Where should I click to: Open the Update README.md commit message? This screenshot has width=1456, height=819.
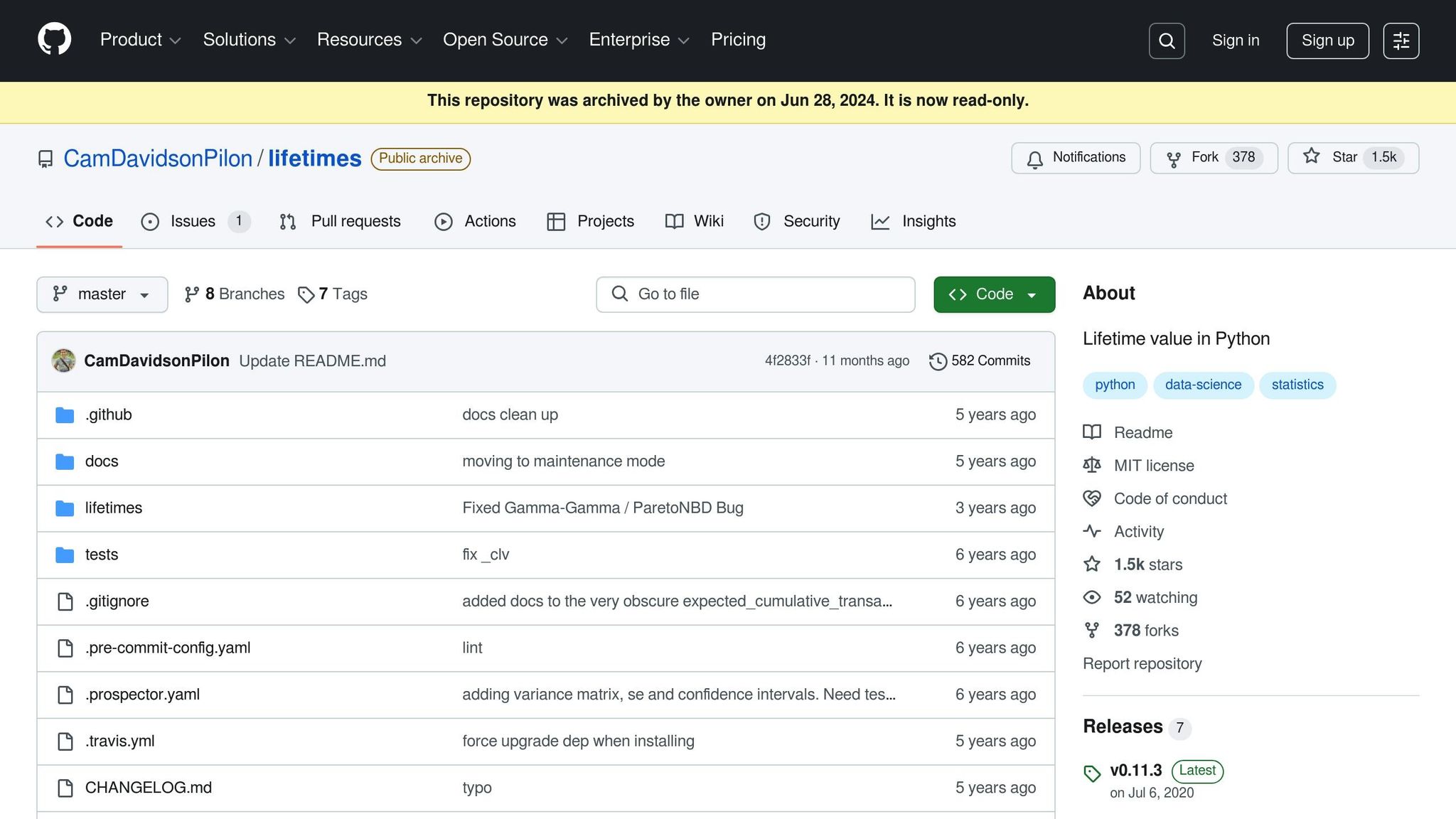click(x=312, y=361)
